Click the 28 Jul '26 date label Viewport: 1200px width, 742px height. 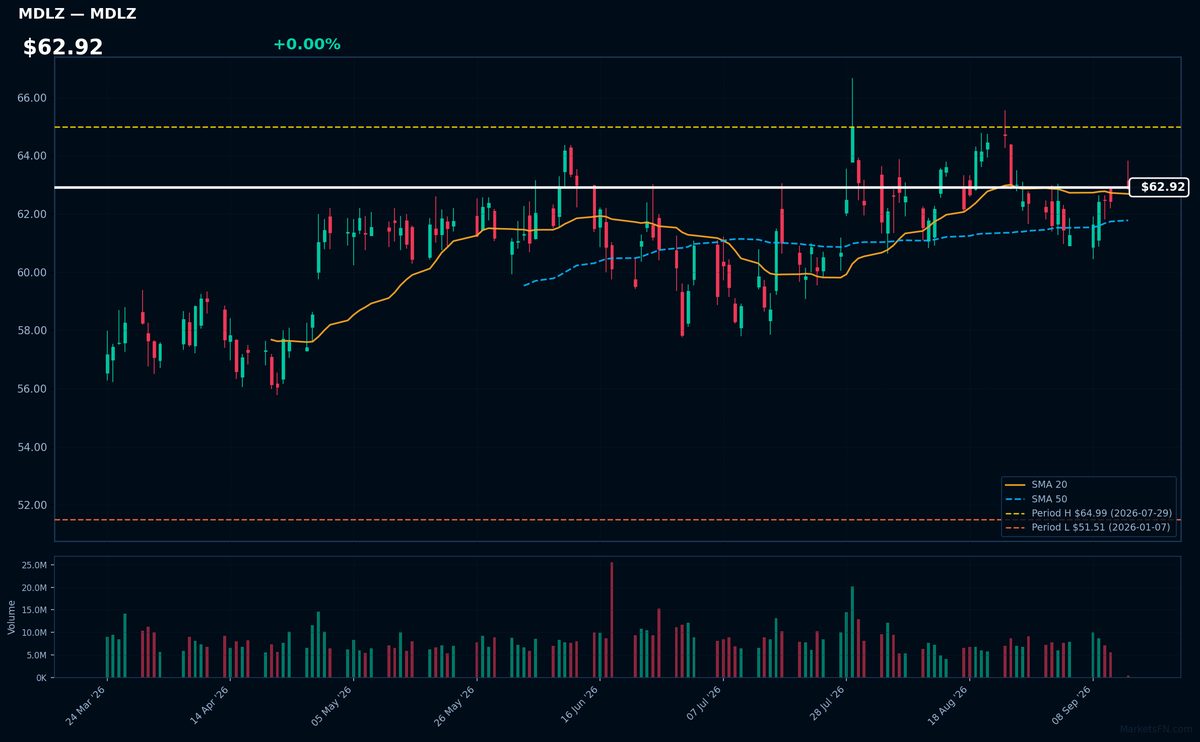point(826,705)
